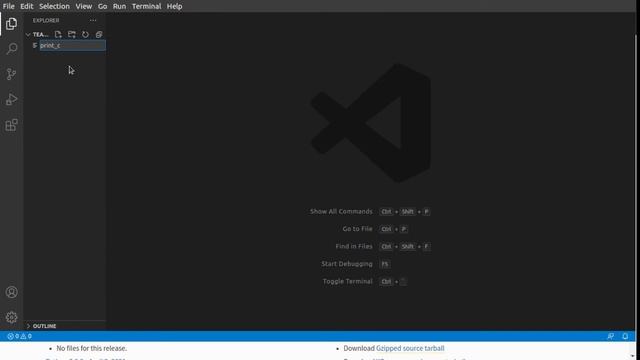The width and height of the screenshot is (640, 360).
Task: Open the Search view icon
Action: point(11,49)
